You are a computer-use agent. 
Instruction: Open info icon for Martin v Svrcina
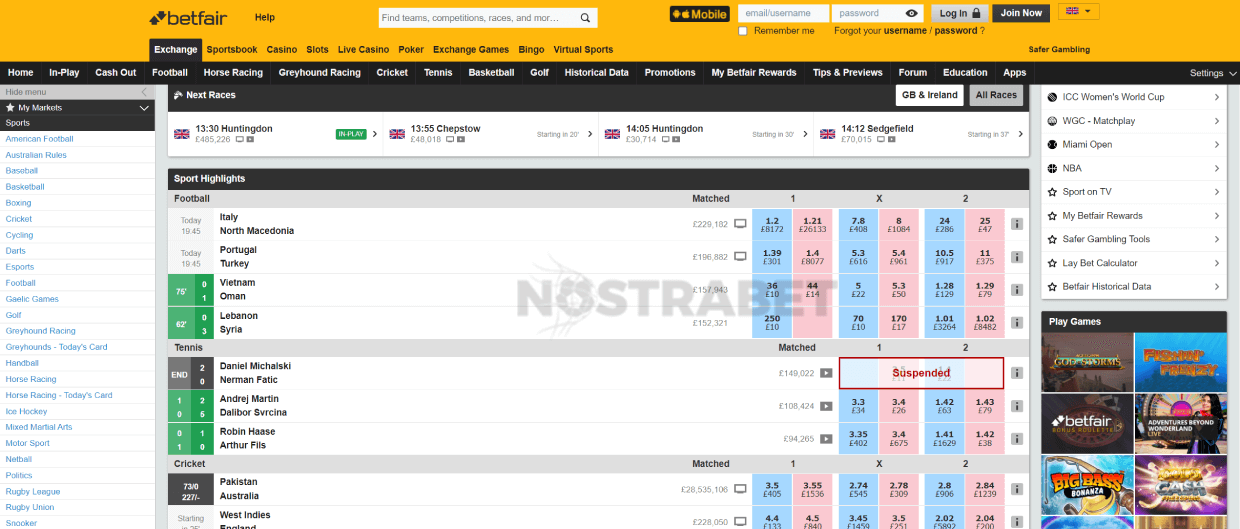[x=1017, y=406]
